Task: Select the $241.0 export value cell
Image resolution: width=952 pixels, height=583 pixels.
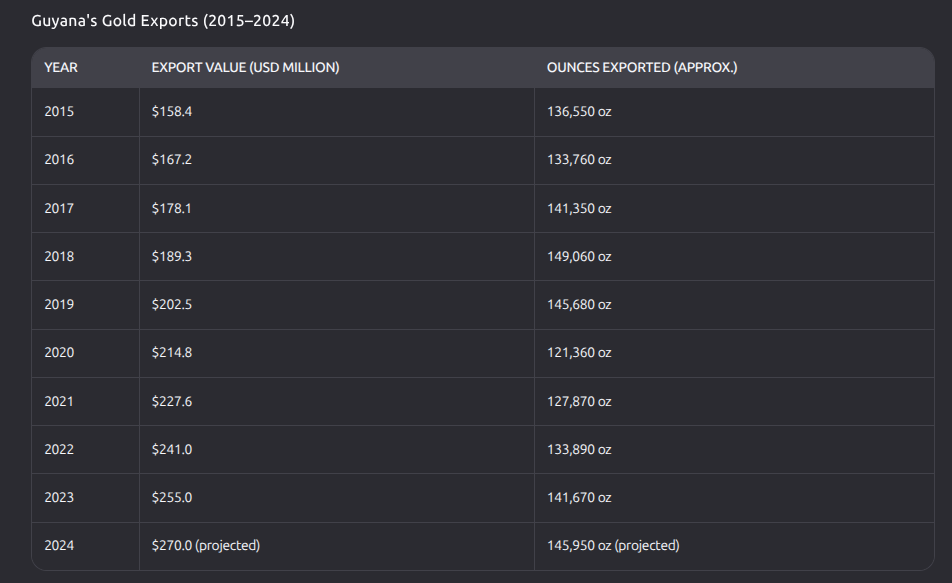Action: (172, 450)
